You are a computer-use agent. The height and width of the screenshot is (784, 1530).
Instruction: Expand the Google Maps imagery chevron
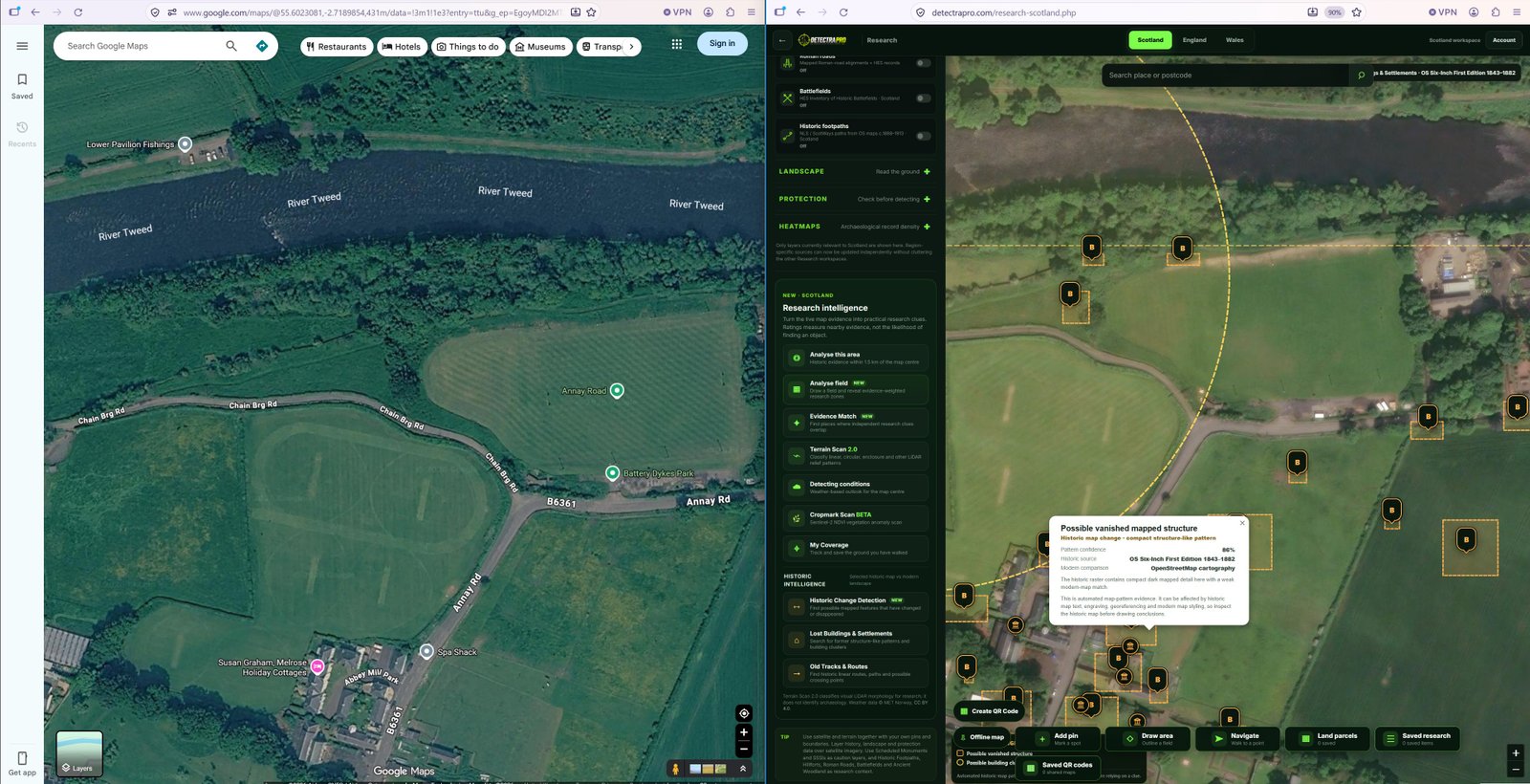(742, 768)
